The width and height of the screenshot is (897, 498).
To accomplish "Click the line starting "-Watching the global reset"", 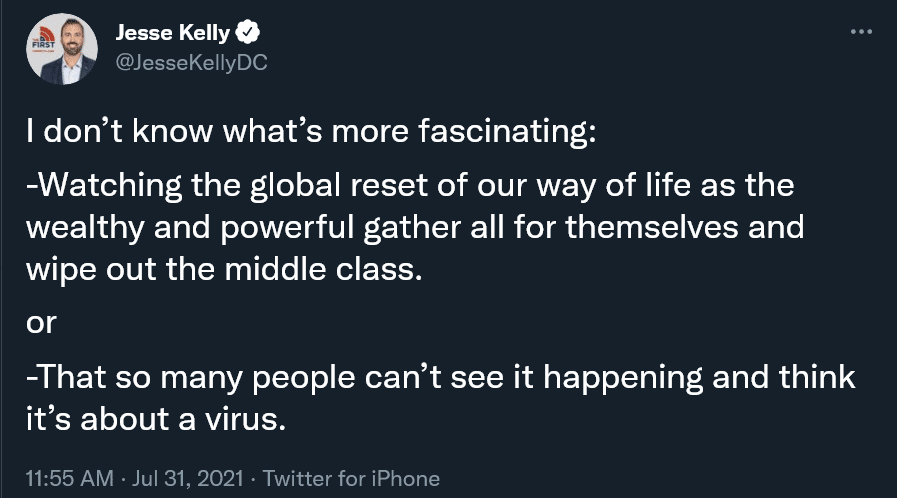I will coord(409,186).
